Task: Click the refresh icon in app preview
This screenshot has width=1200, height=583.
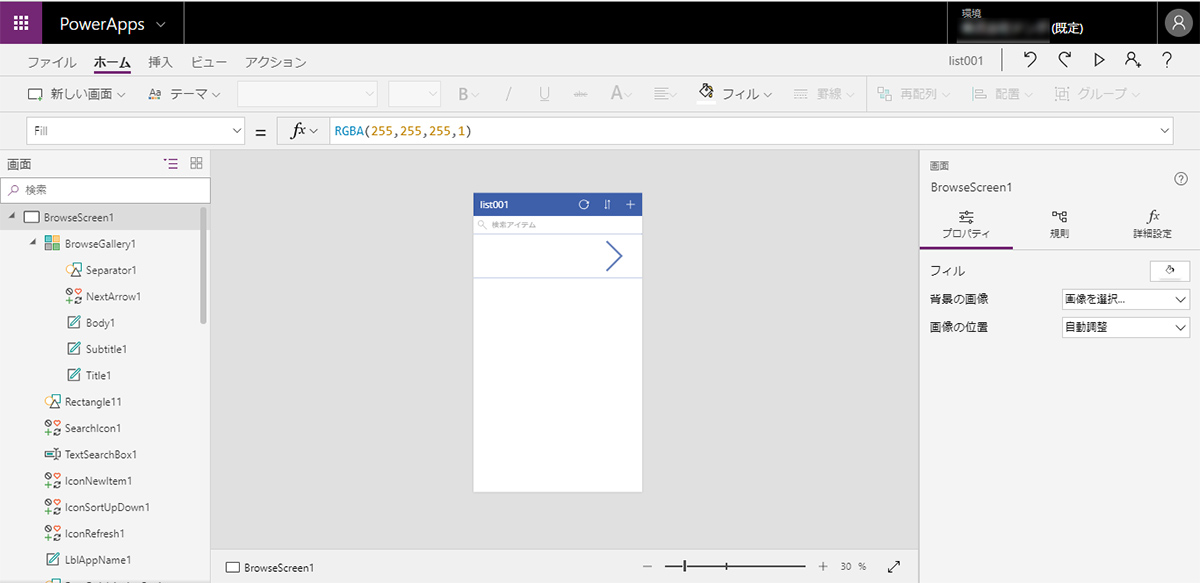Action: click(584, 204)
